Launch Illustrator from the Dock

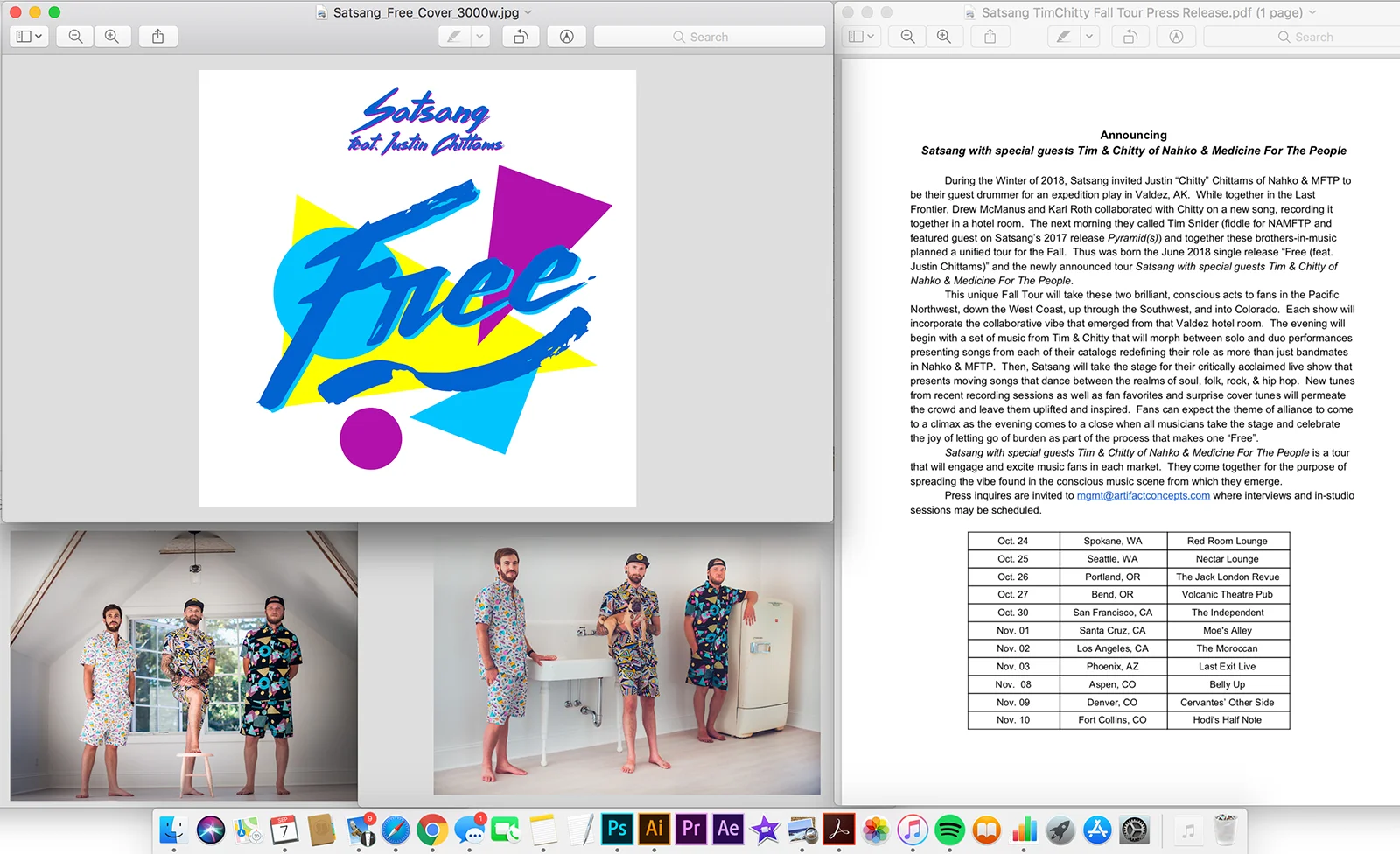(x=654, y=829)
